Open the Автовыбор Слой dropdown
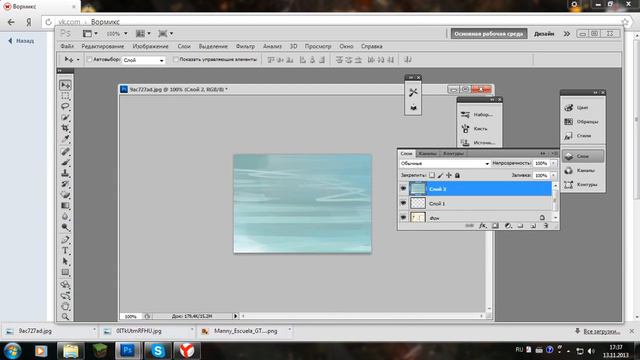Image resolution: width=640 pixels, height=360 pixels. [x=143, y=60]
